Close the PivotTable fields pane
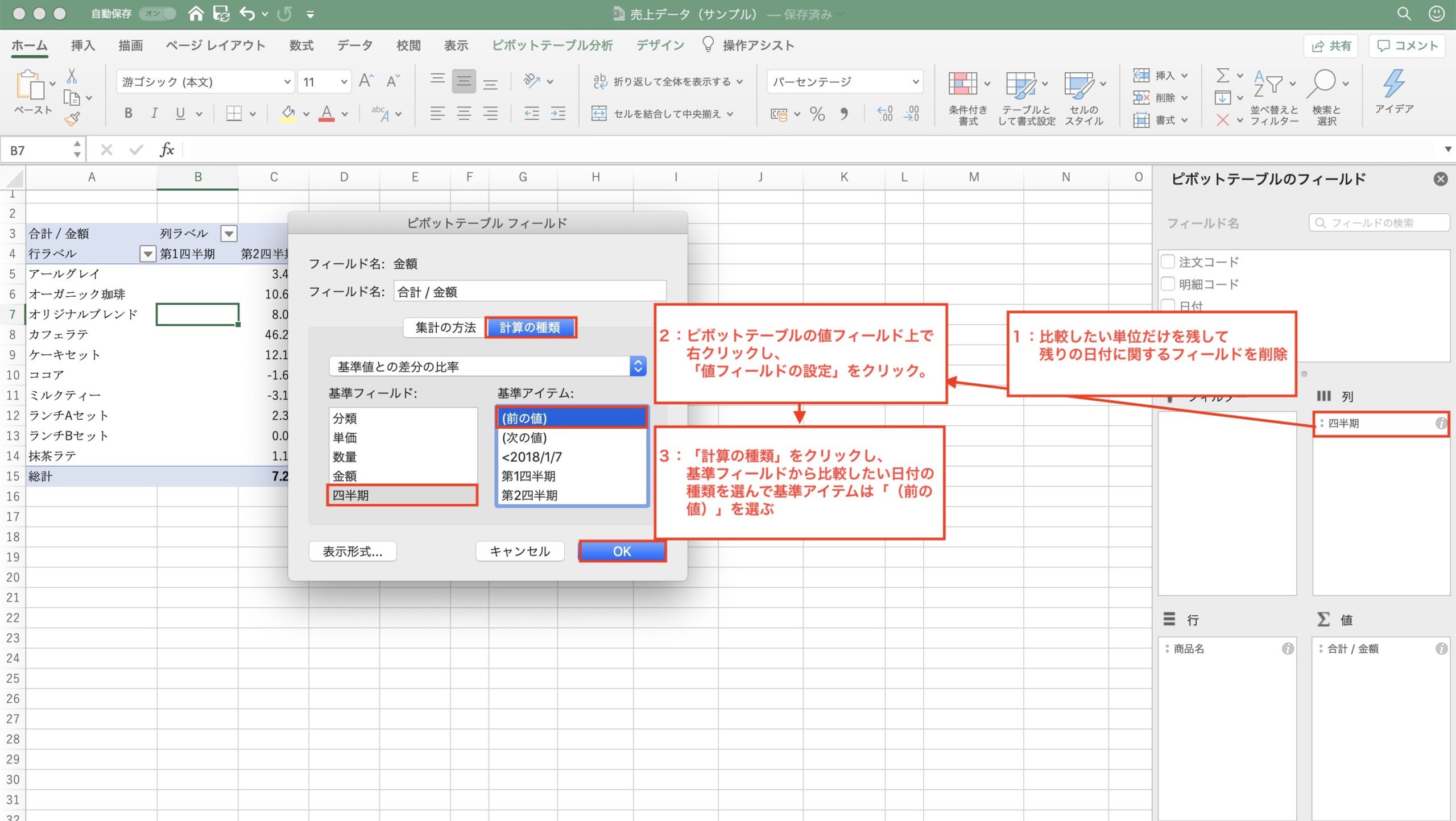This screenshot has width=1456, height=821. pyautogui.click(x=1440, y=179)
